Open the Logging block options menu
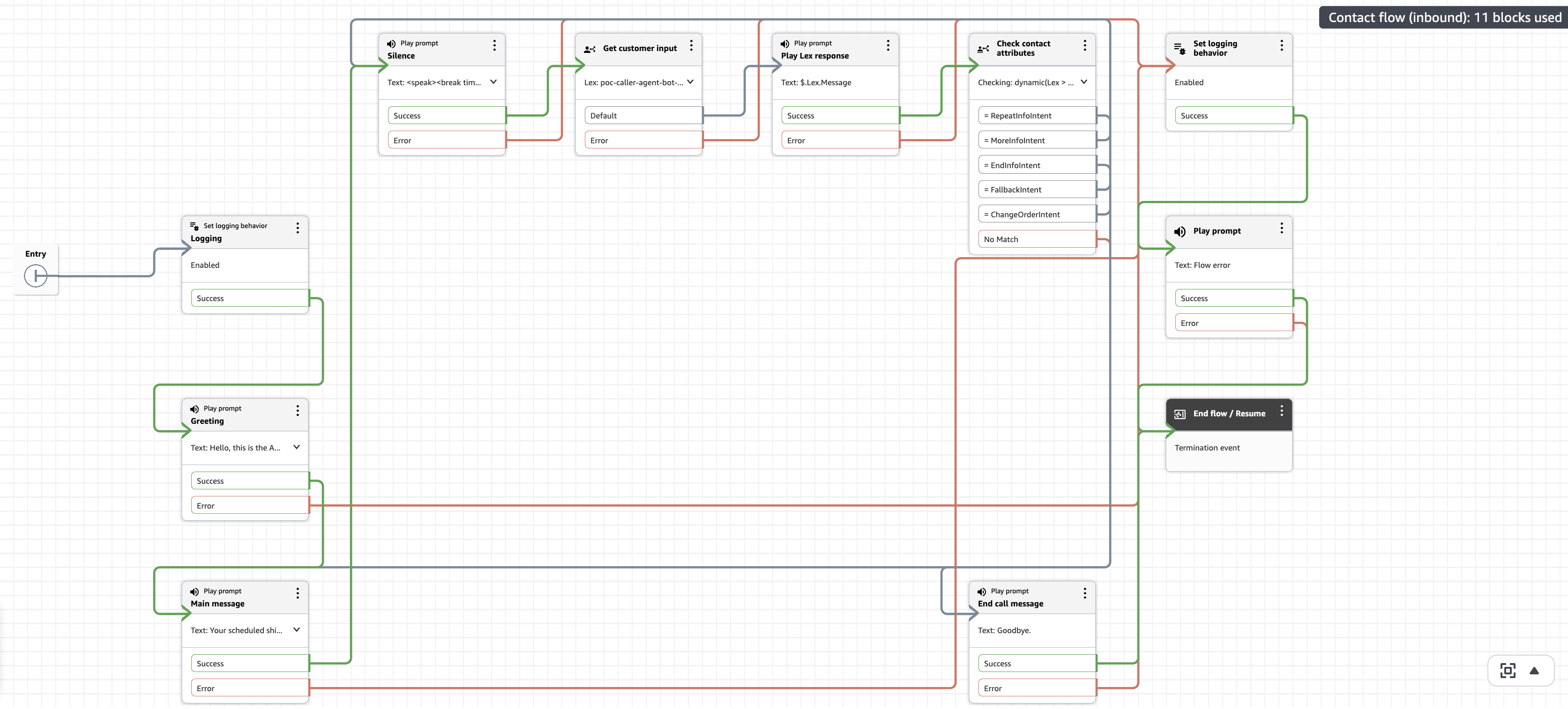Image resolution: width=1568 pixels, height=709 pixels. click(x=298, y=228)
